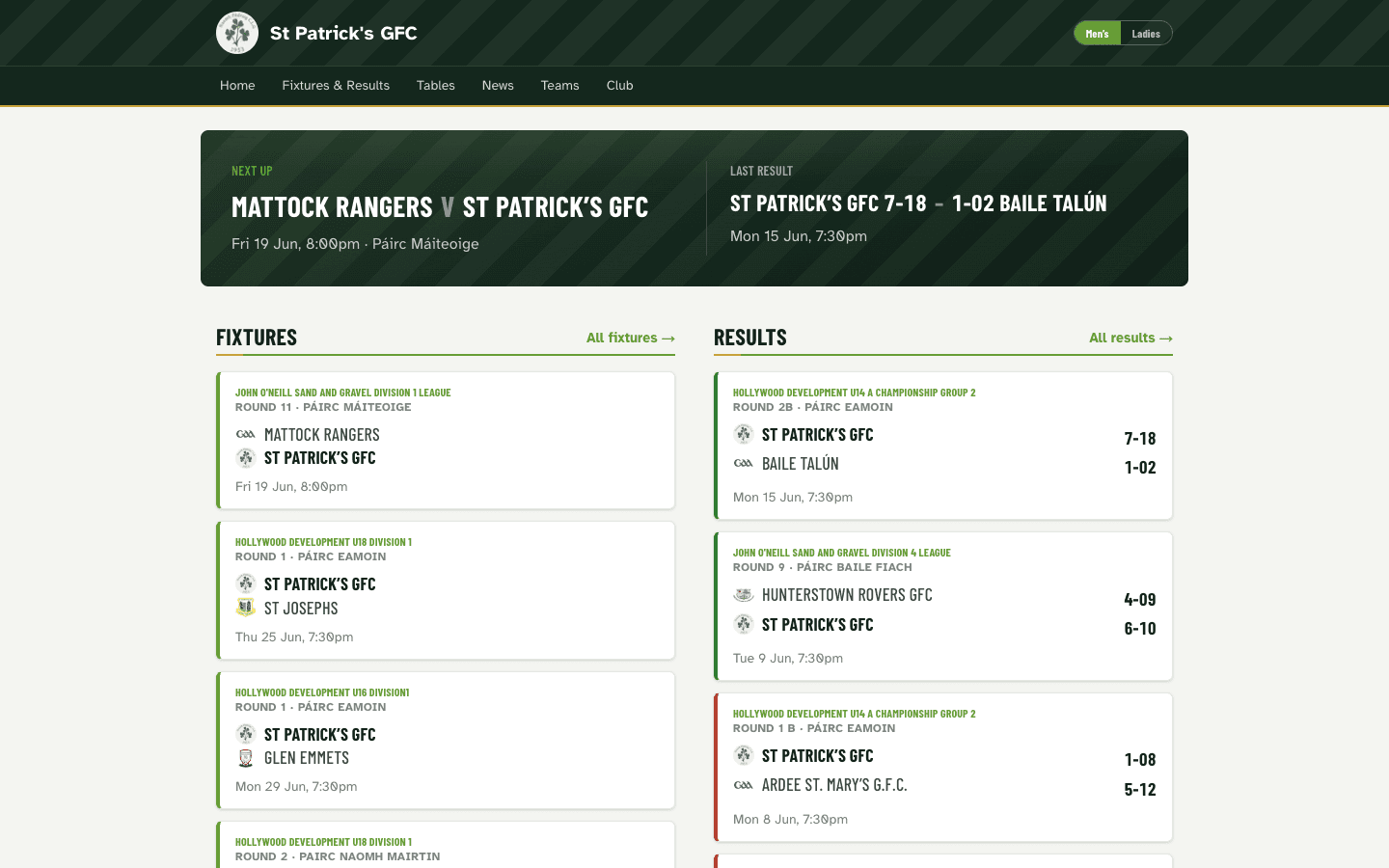Click 'John O'Neill Sand and Gravel Division 4 League'
Screen dimensions: 1389x868
[842, 553]
